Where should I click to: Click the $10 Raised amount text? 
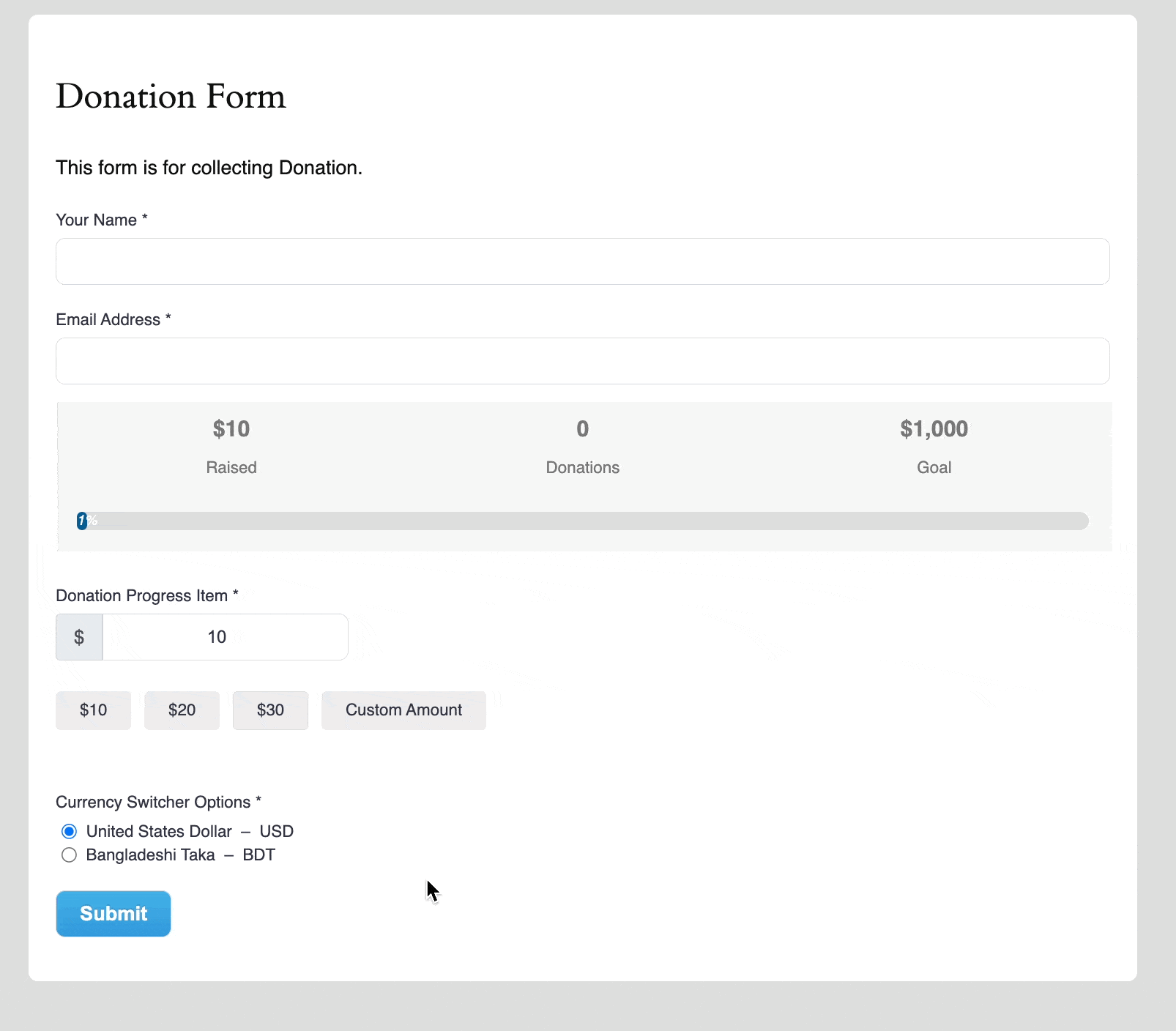(231, 428)
